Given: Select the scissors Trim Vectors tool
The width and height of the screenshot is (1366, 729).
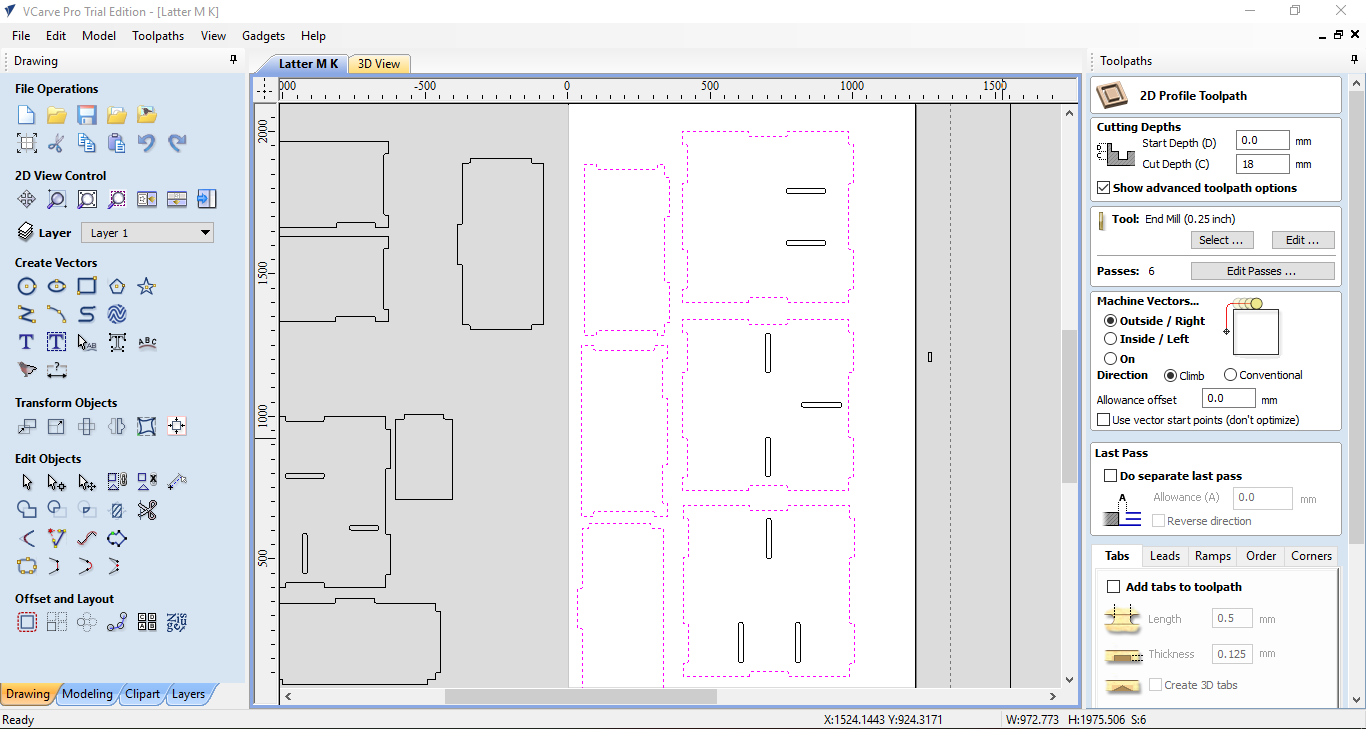Looking at the screenshot, I should (x=147, y=510).
